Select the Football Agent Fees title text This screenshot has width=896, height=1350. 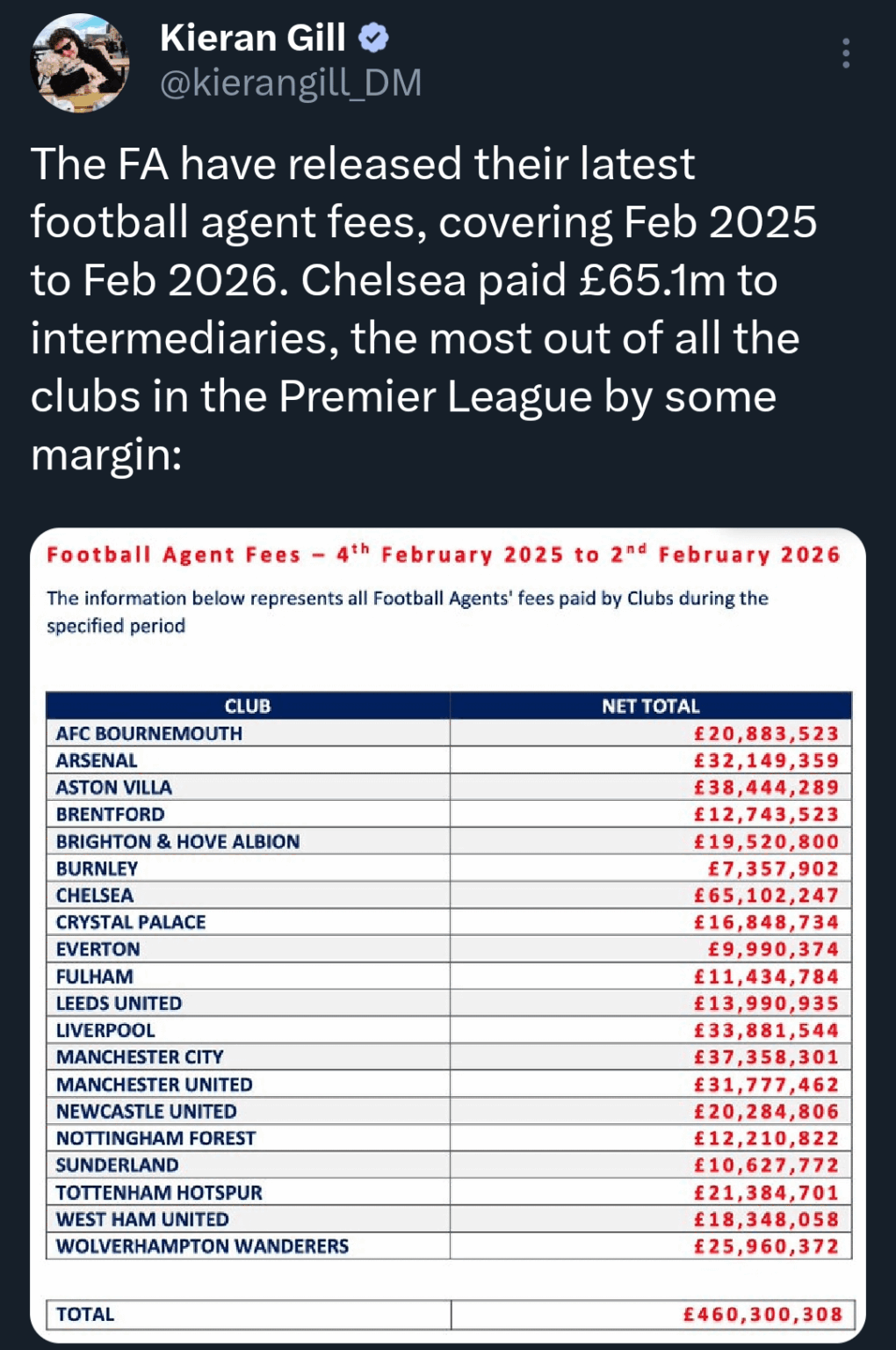444,555
